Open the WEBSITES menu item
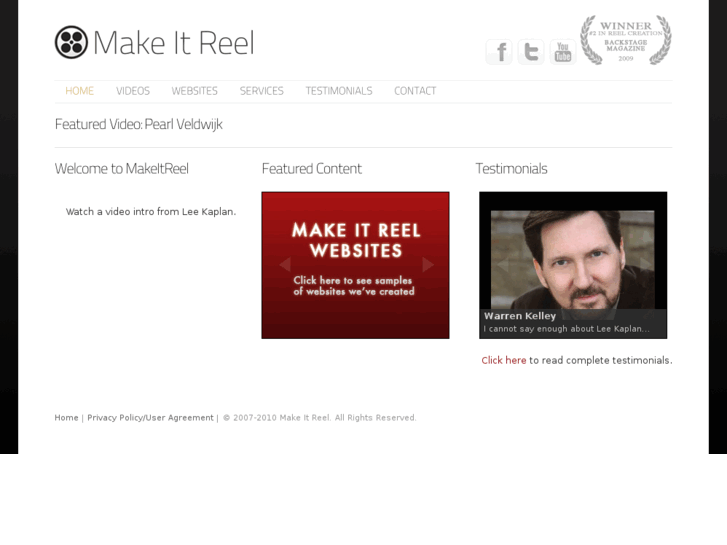Viewport: 727px width, 545px height. point(194,91)
